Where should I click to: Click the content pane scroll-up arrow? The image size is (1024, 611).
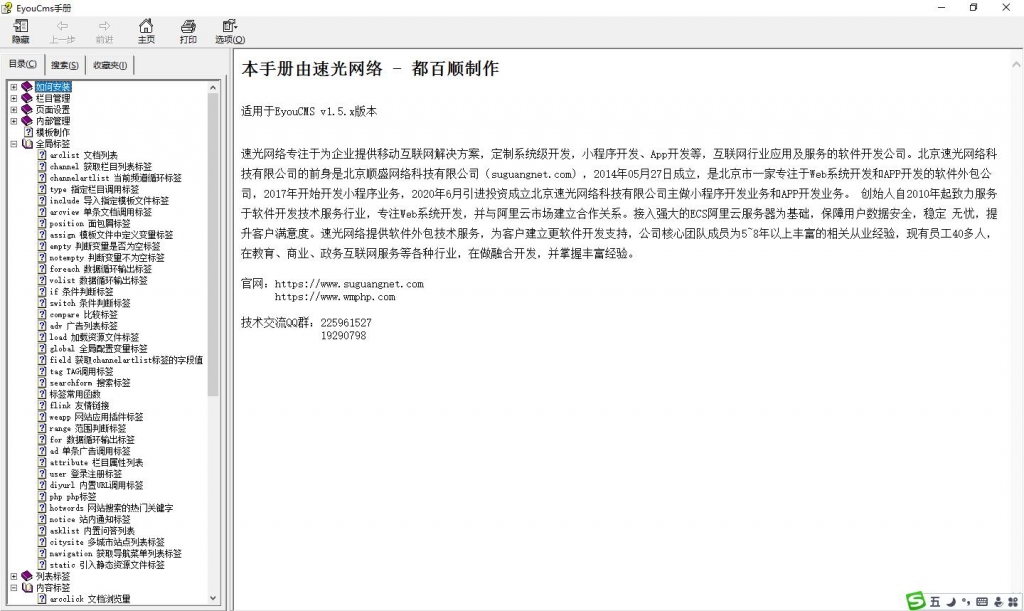coord(1016,65)
